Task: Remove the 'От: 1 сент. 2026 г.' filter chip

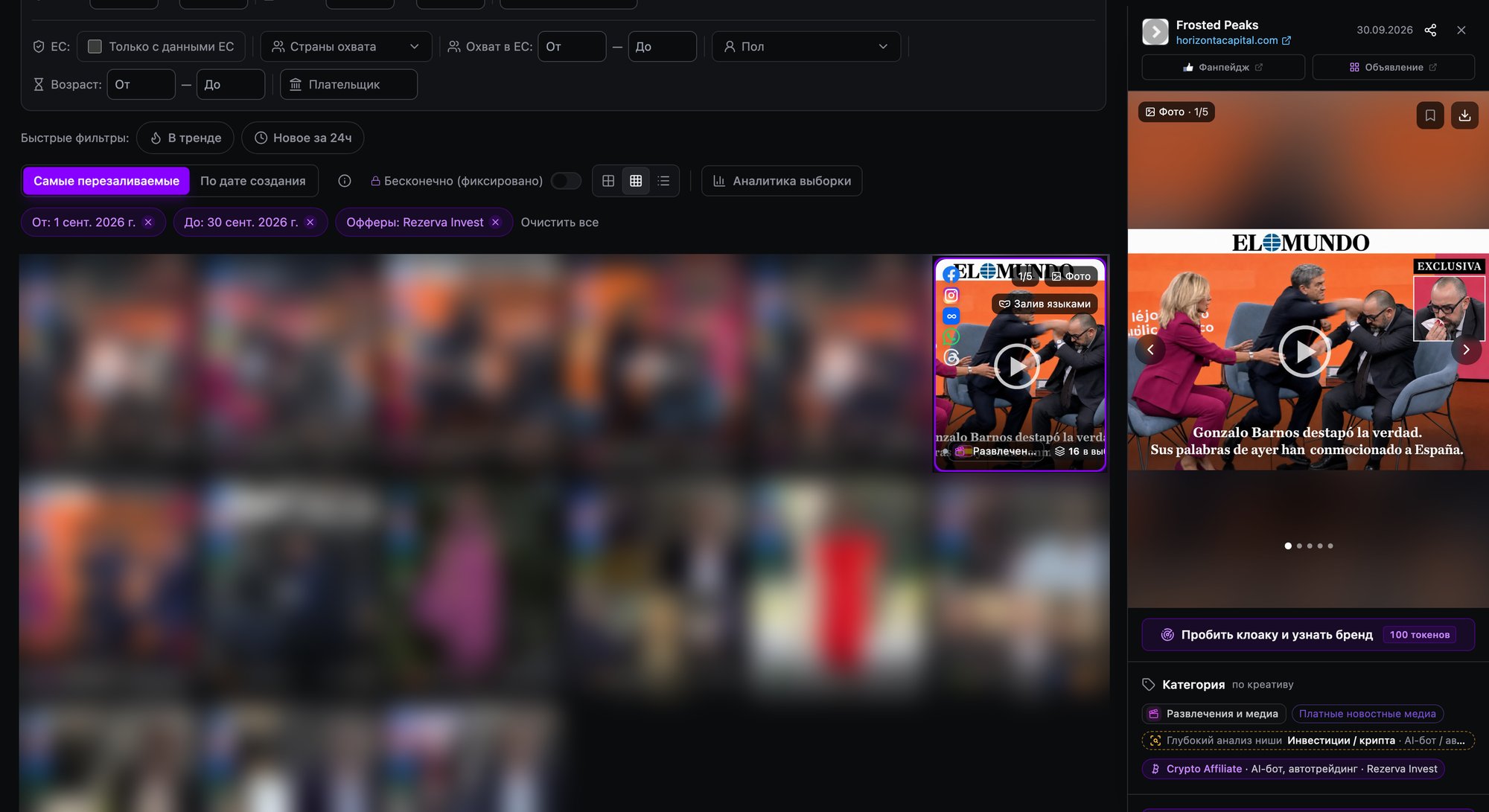Action: 148,223
